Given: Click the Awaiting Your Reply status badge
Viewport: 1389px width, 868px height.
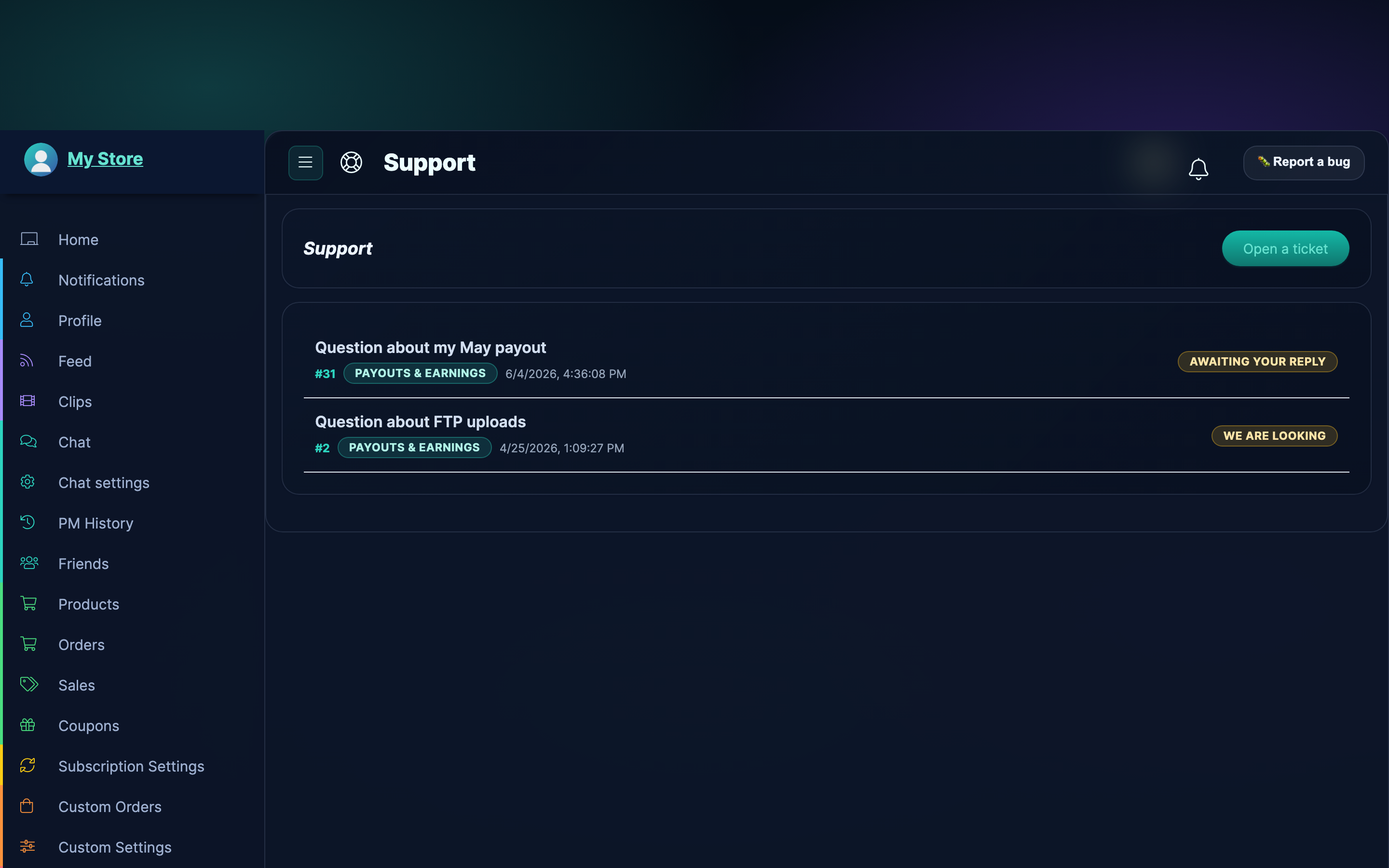Looking at the screenshot, I should click(1257, 362).
